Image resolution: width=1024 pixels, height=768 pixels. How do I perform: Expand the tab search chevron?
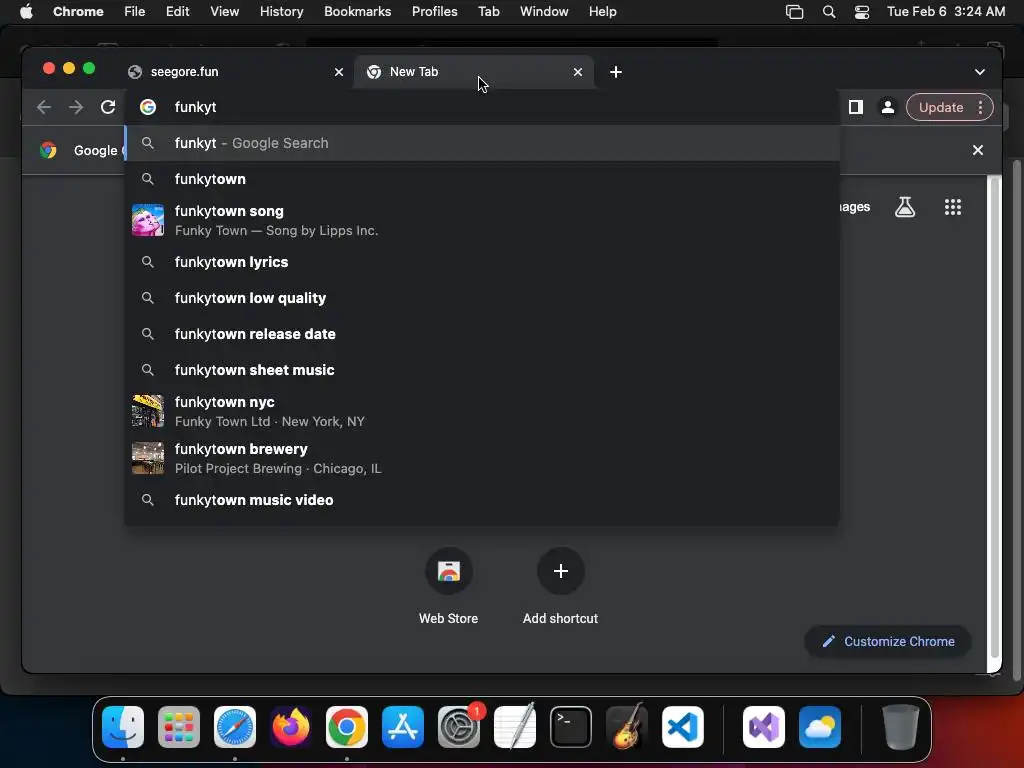click(980, 72)
